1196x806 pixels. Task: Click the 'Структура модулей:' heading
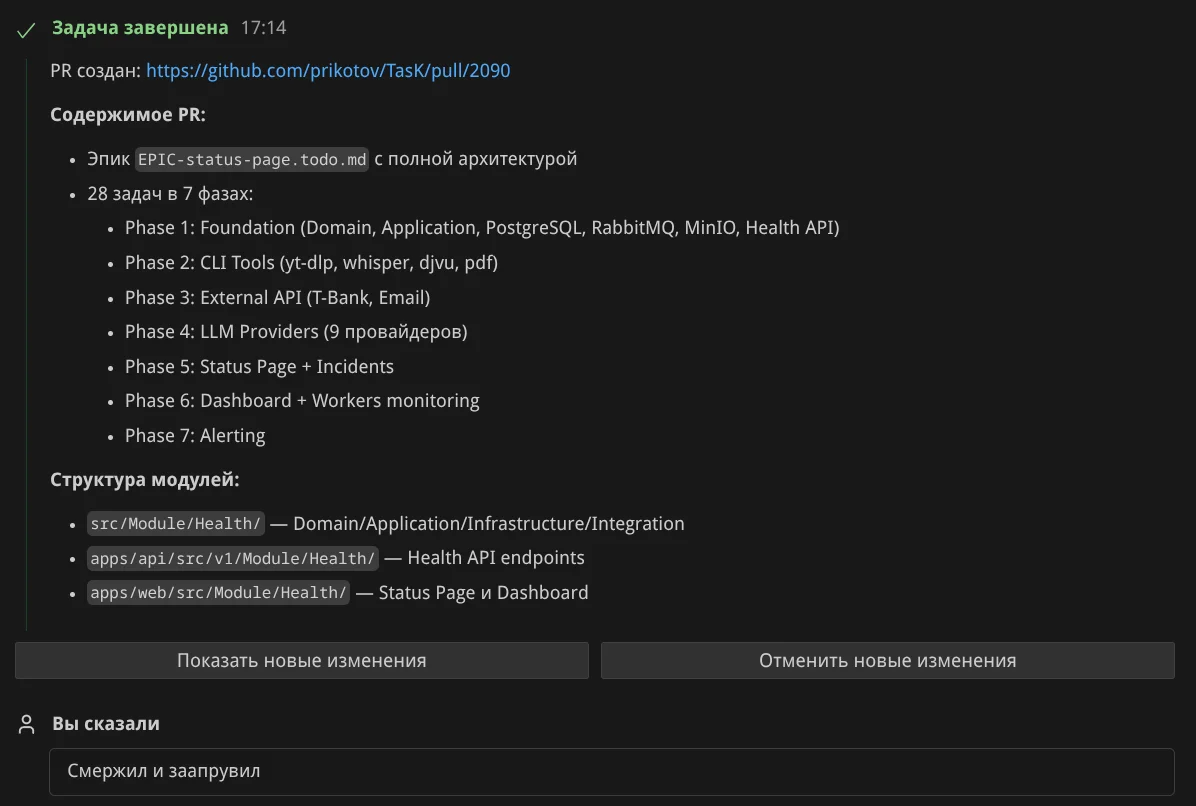pos(145,480)
